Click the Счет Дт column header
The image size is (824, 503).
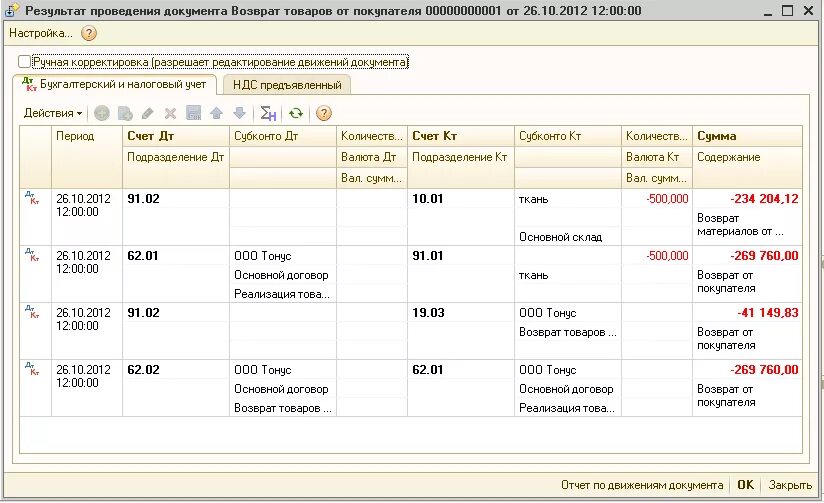click(x=176, y=136)
